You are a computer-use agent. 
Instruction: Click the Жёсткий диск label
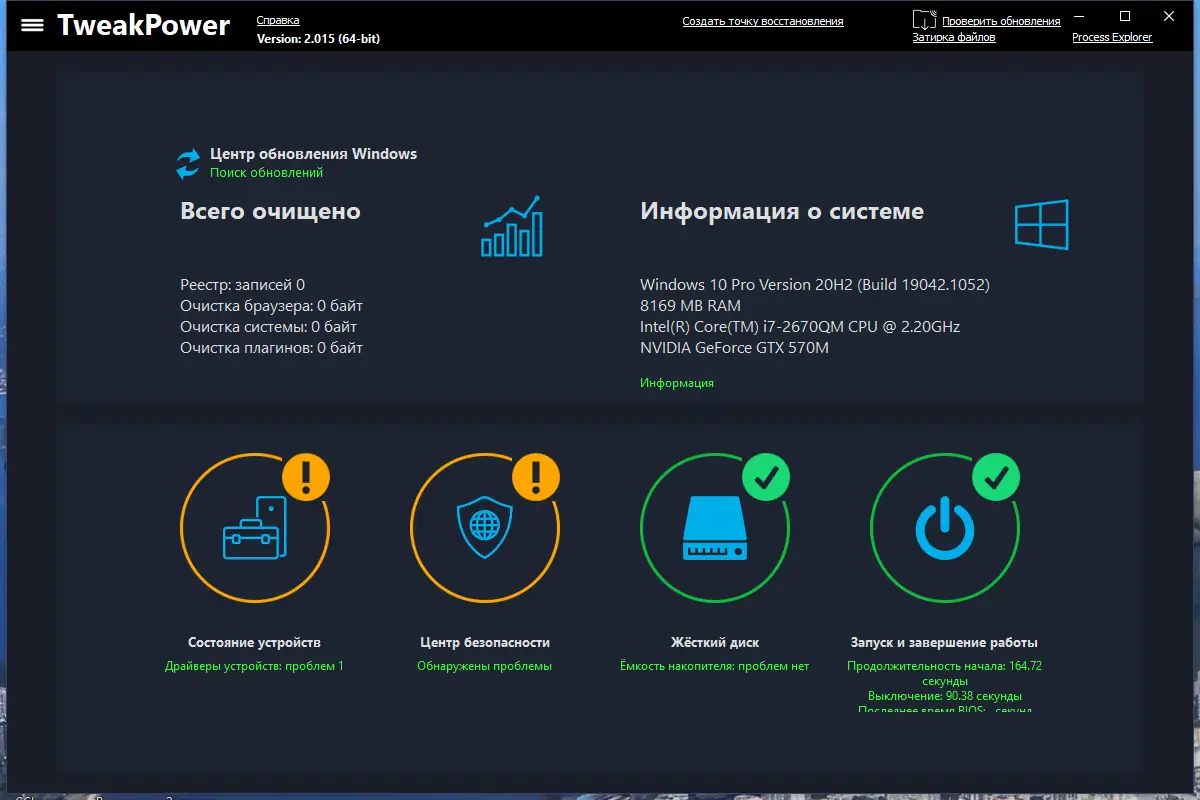point(714,643)
